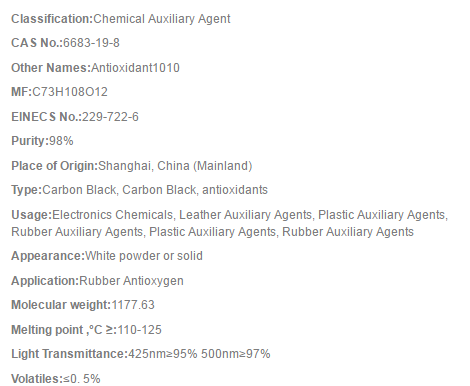This screenshot has height=386, width=470.
Task: Click the Classification label text
Action: (52, 19)
